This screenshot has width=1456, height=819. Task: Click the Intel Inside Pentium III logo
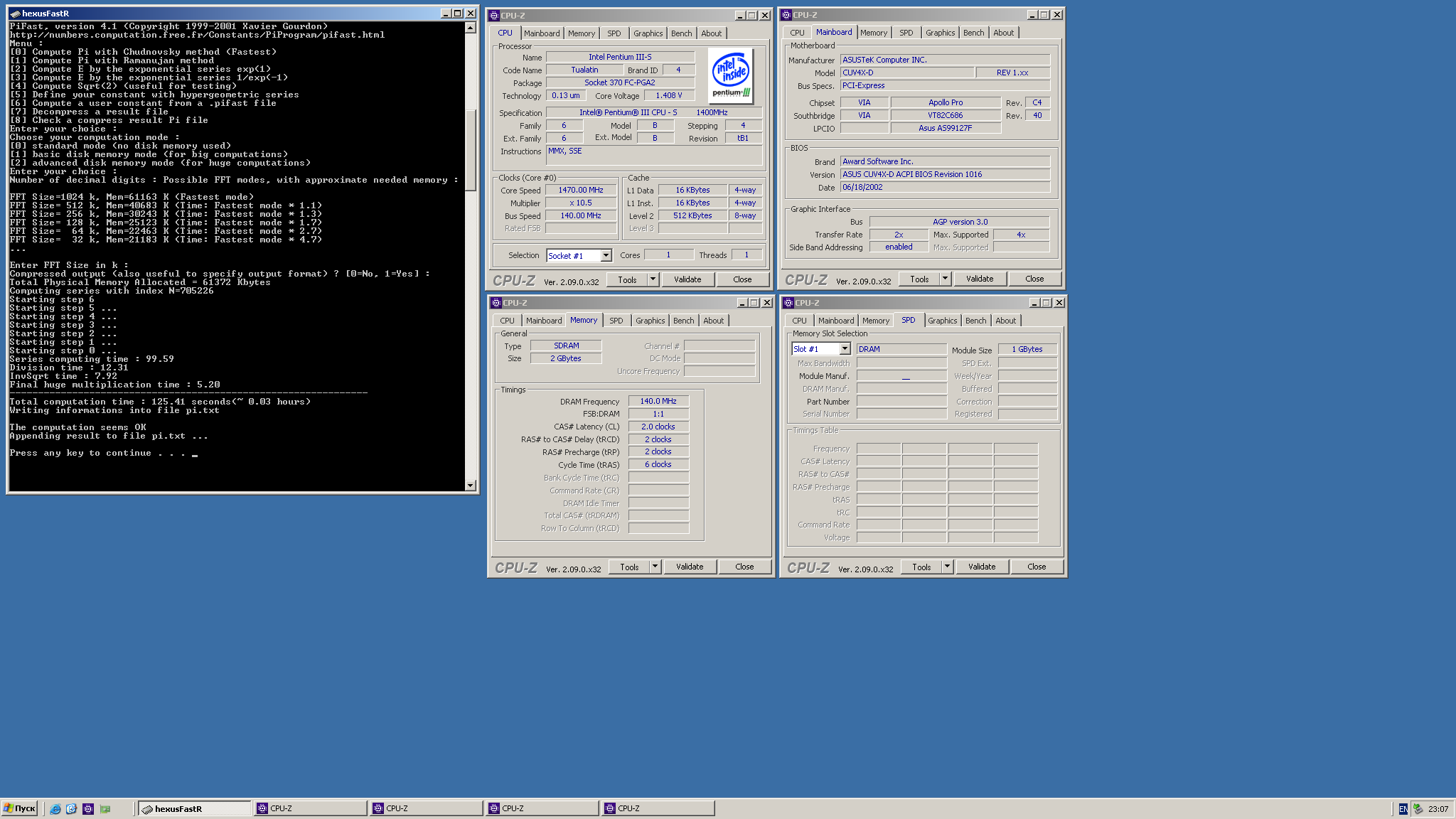[731, 76]
